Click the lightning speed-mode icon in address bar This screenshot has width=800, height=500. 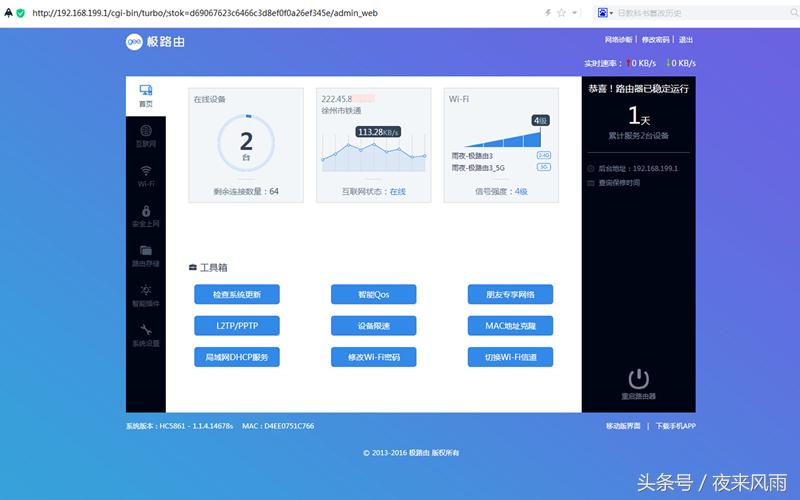548,13
